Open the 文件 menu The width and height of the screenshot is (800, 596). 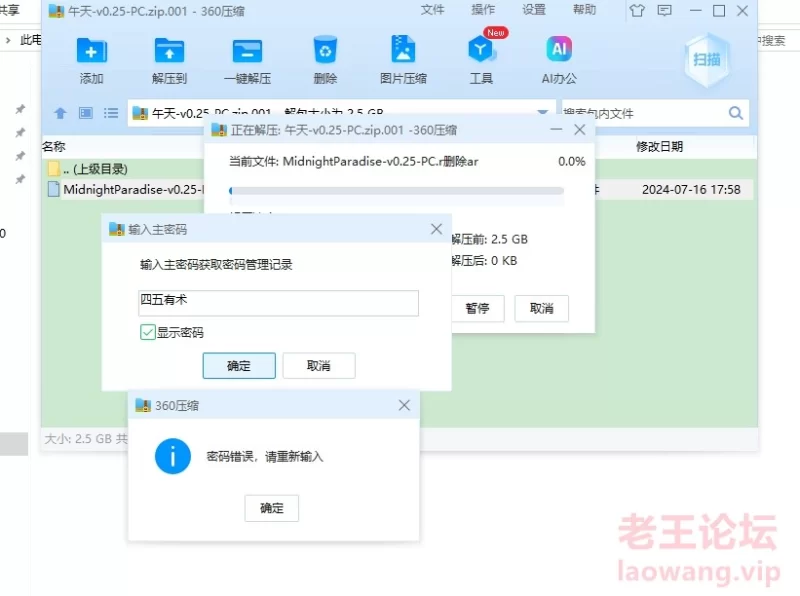click(433, 10)
